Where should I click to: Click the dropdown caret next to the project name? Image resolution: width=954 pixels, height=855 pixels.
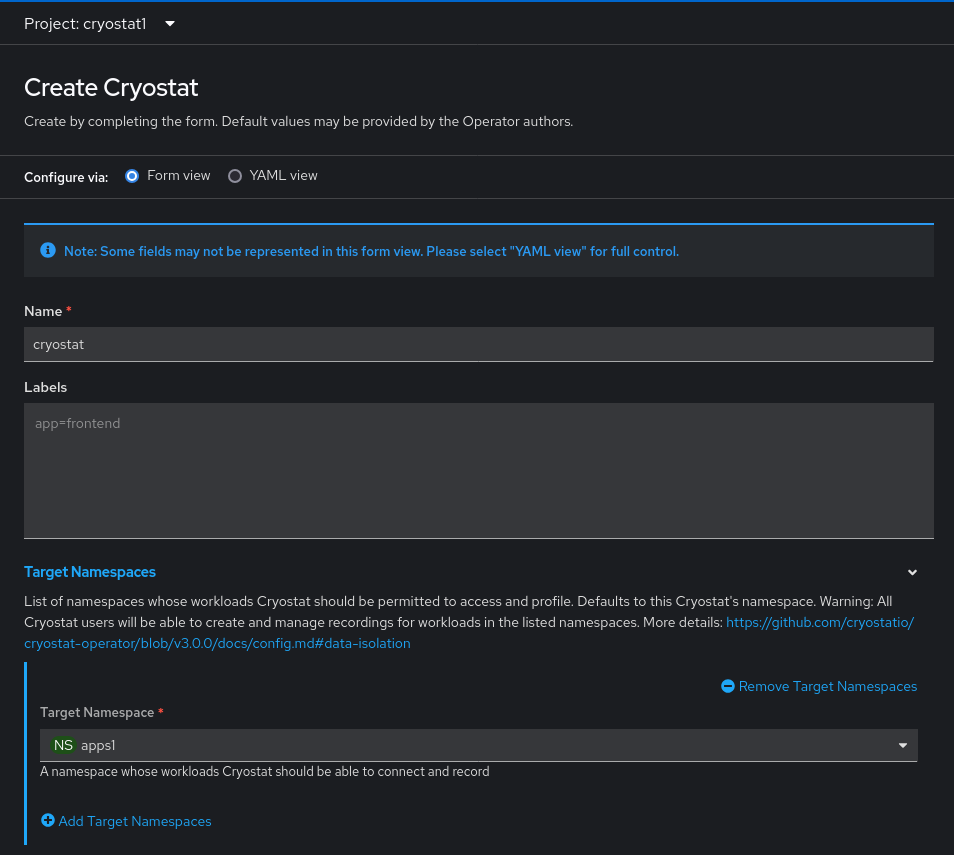(x=170, y=24)
